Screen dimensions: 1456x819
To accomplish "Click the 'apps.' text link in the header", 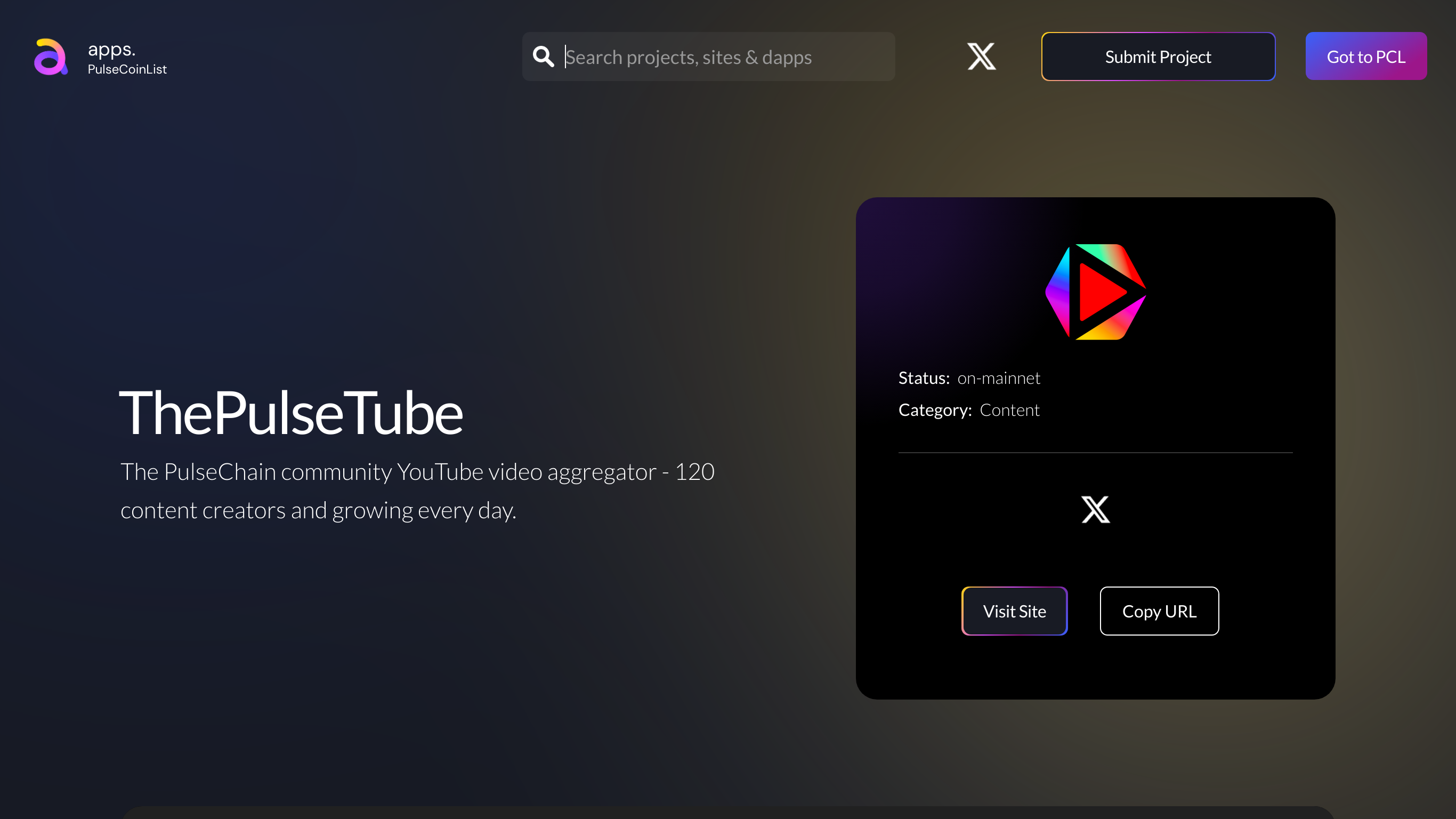I will (x=112, y=49).
